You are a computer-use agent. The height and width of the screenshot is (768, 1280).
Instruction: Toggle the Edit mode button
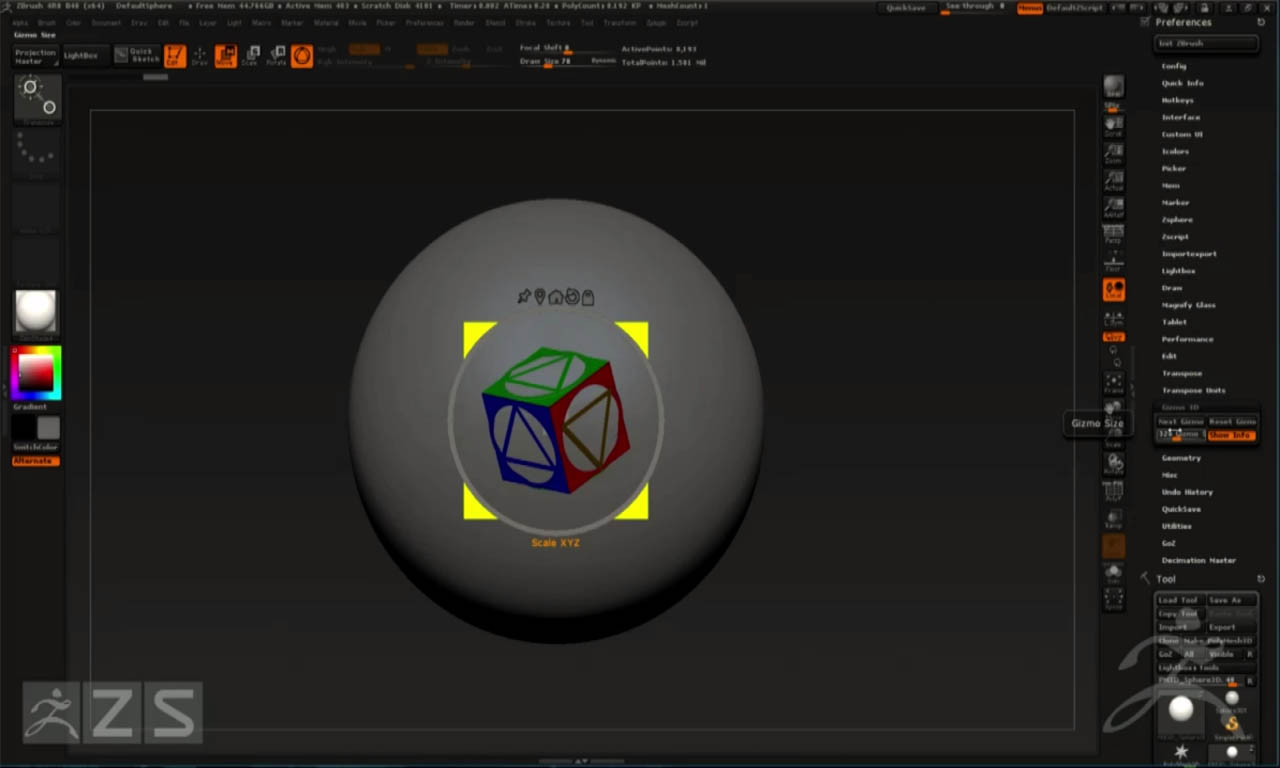(x=175, y=56)
